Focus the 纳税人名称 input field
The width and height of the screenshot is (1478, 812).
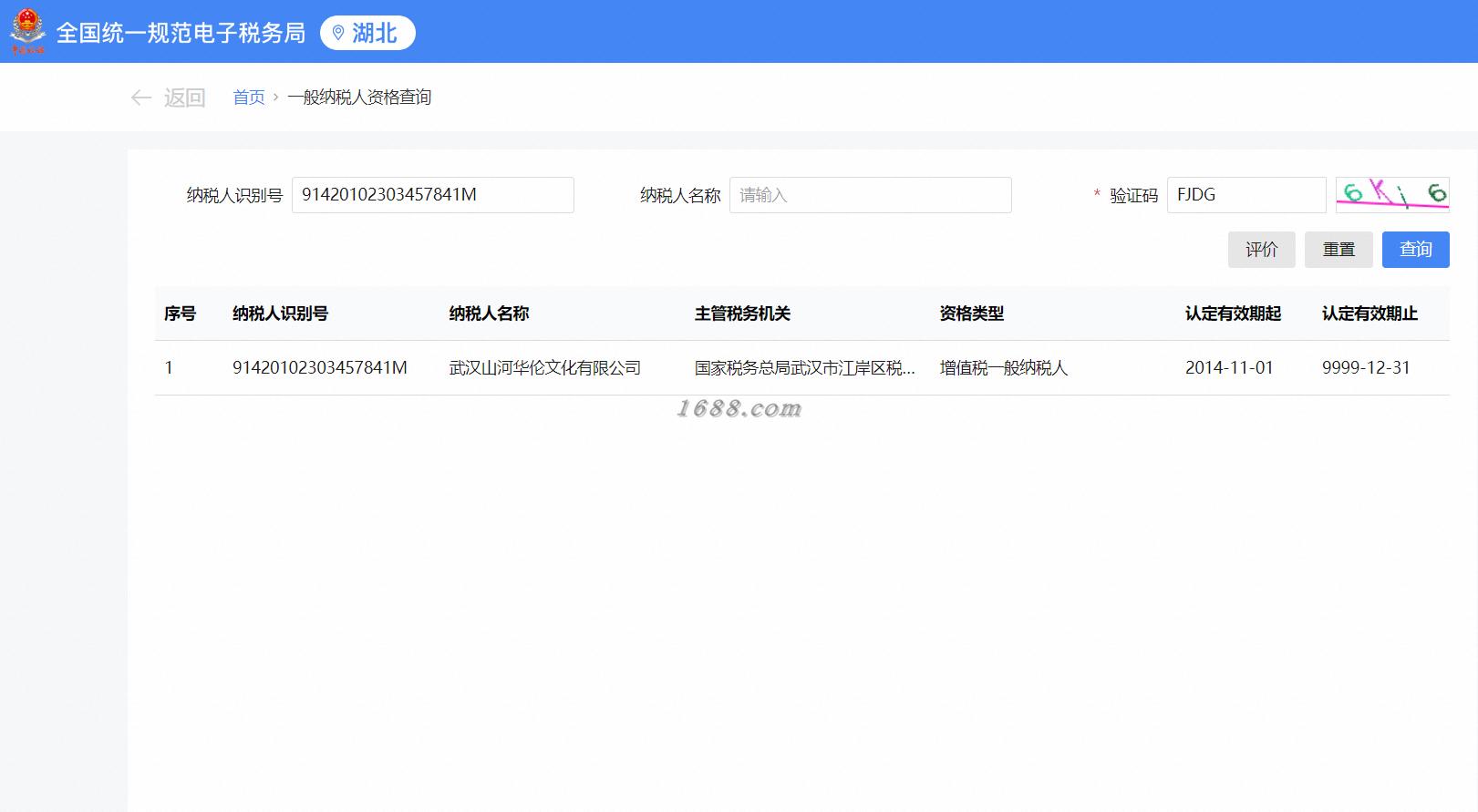coord(871,195)
